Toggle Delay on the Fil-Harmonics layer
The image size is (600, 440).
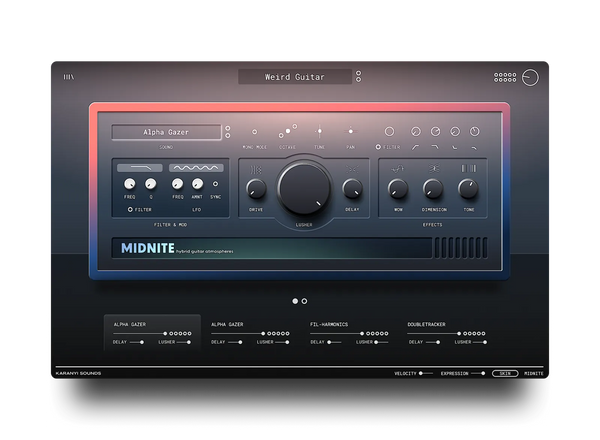point(332,342)
